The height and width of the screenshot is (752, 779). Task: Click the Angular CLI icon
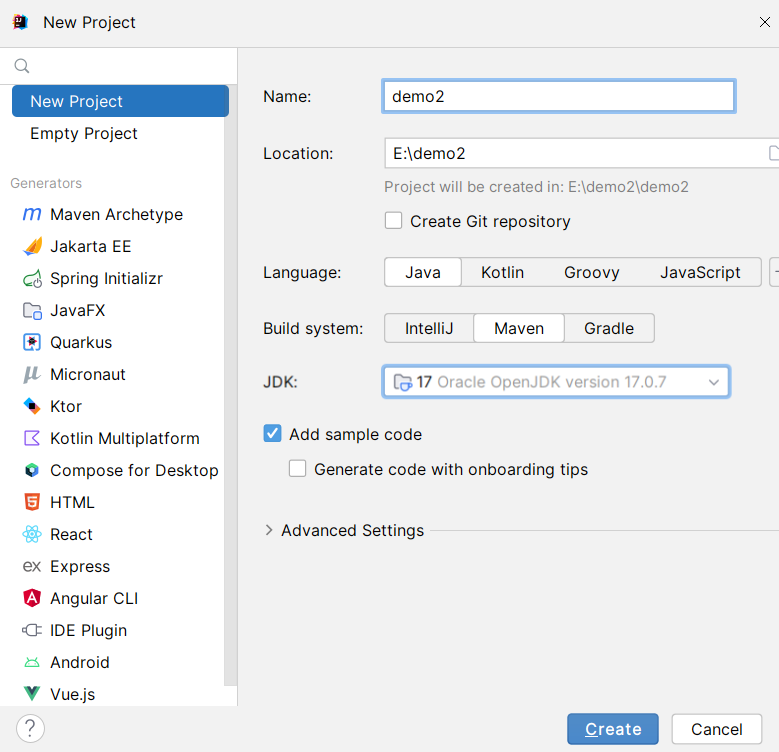32,598
